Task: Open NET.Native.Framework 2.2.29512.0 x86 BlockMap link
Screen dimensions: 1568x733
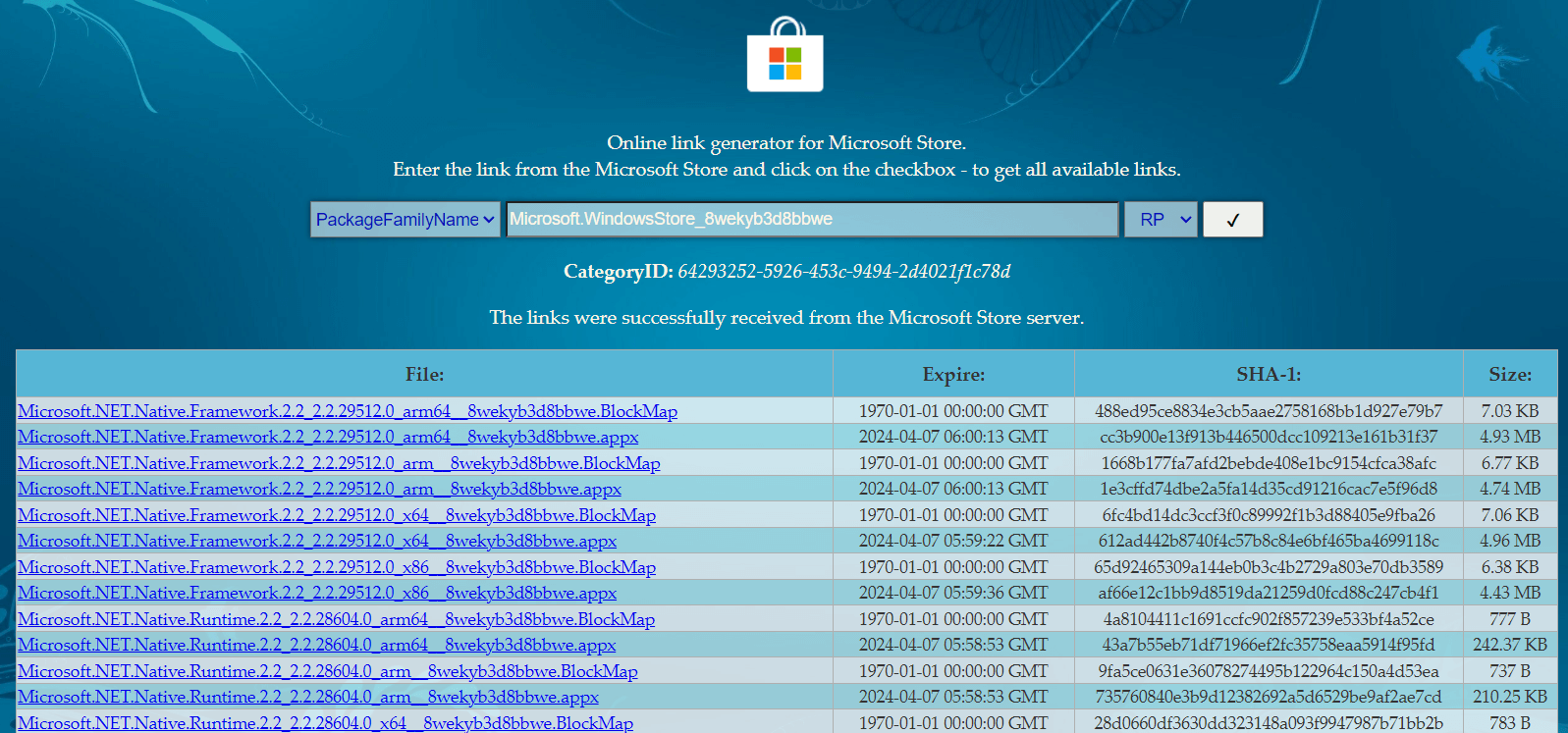Action: click(x=337, y=567)
